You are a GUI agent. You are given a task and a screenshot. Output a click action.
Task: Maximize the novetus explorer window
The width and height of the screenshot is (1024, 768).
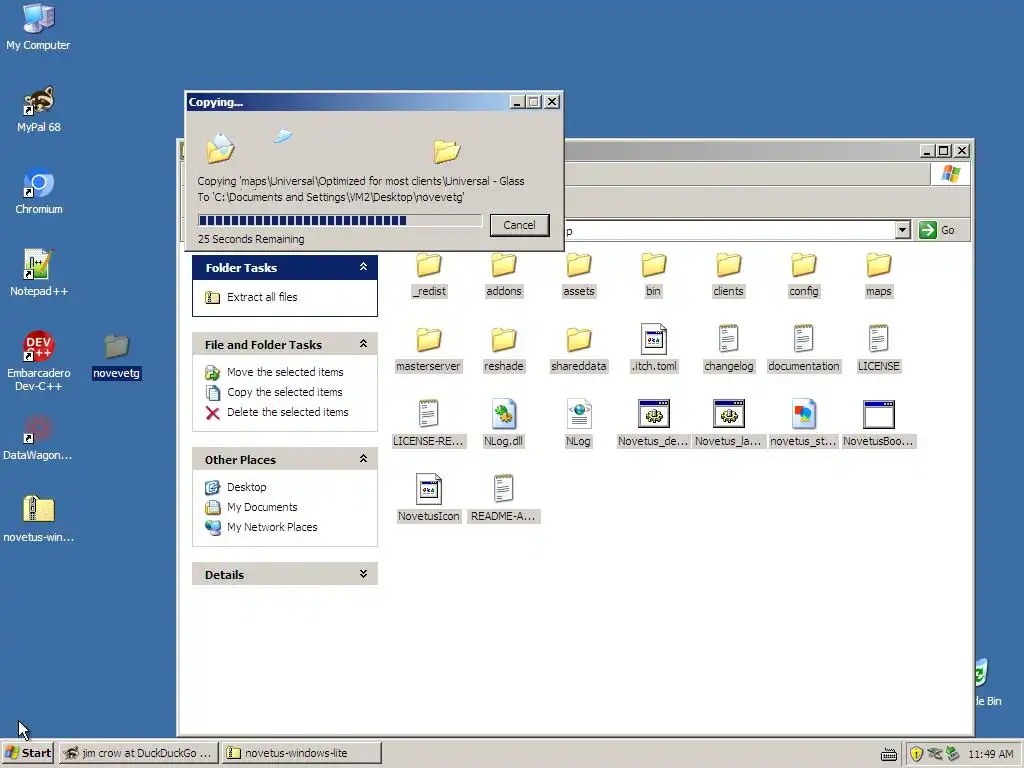tap(943, 151)
